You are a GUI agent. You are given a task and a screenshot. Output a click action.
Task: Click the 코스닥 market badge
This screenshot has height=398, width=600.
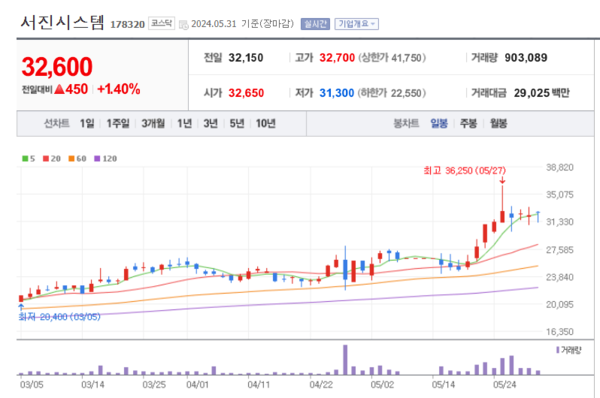click(x=161, y=23)
